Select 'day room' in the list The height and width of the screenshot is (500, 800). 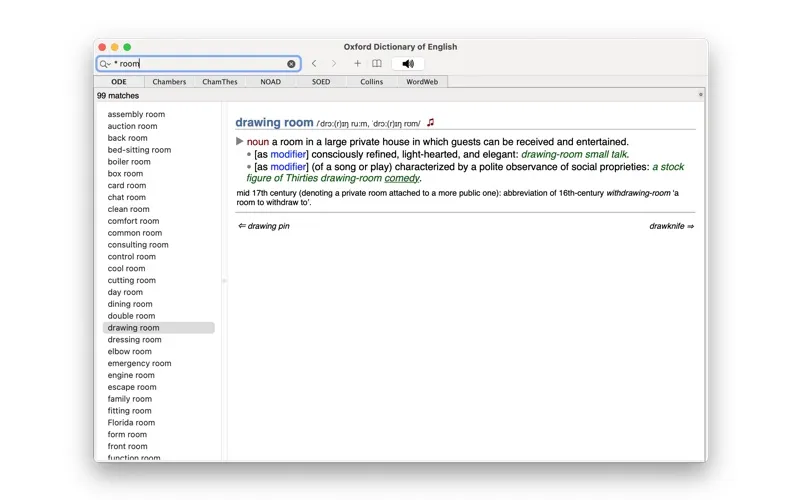tap(125, 292)
